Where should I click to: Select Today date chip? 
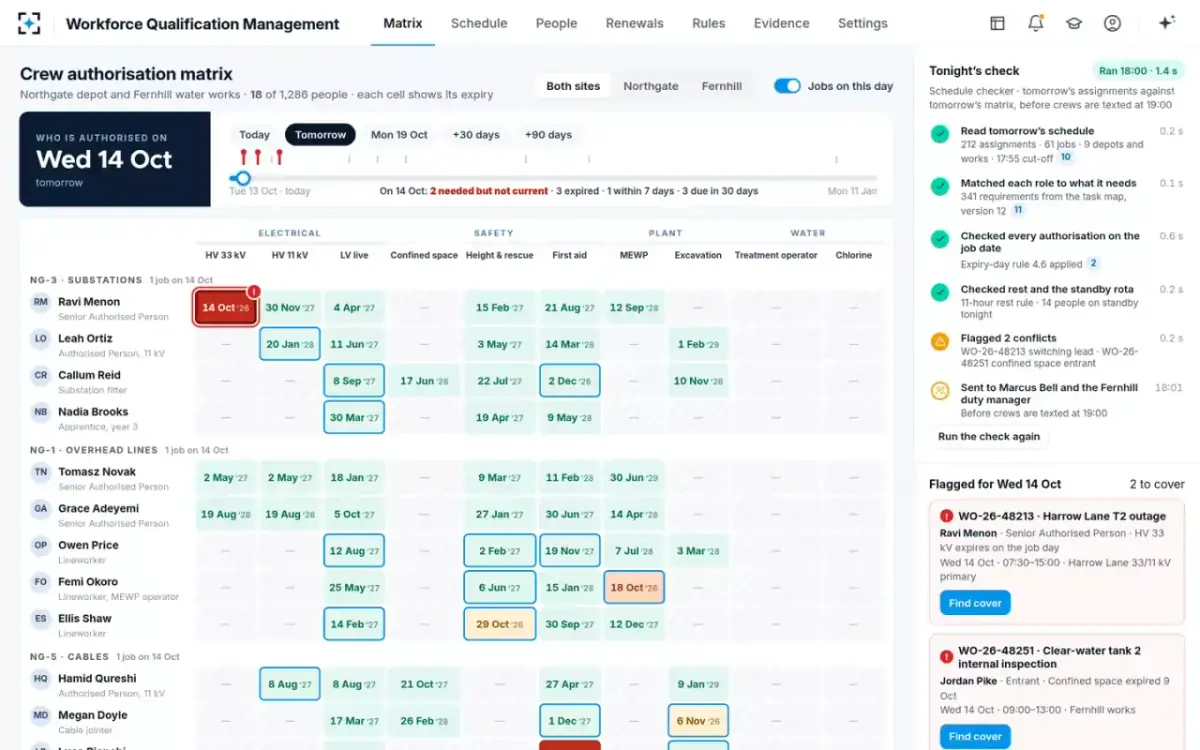pos(254,135)
